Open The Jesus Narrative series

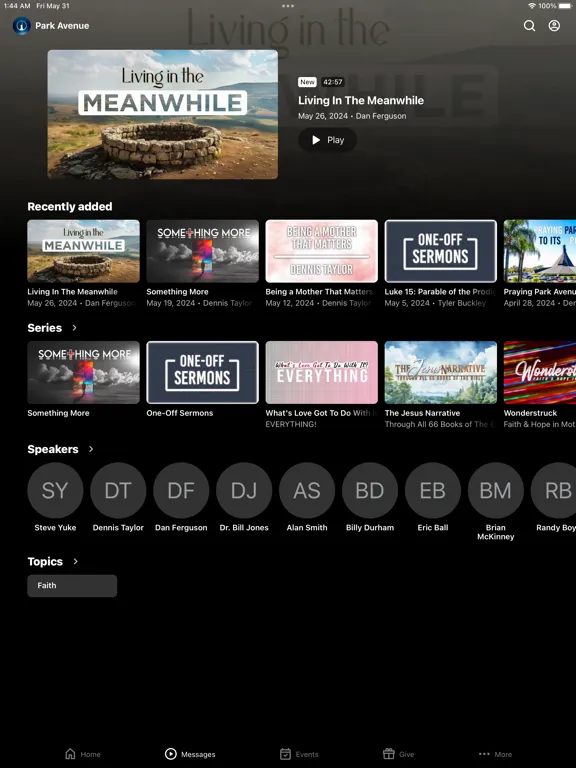click(x=440, y=373)
